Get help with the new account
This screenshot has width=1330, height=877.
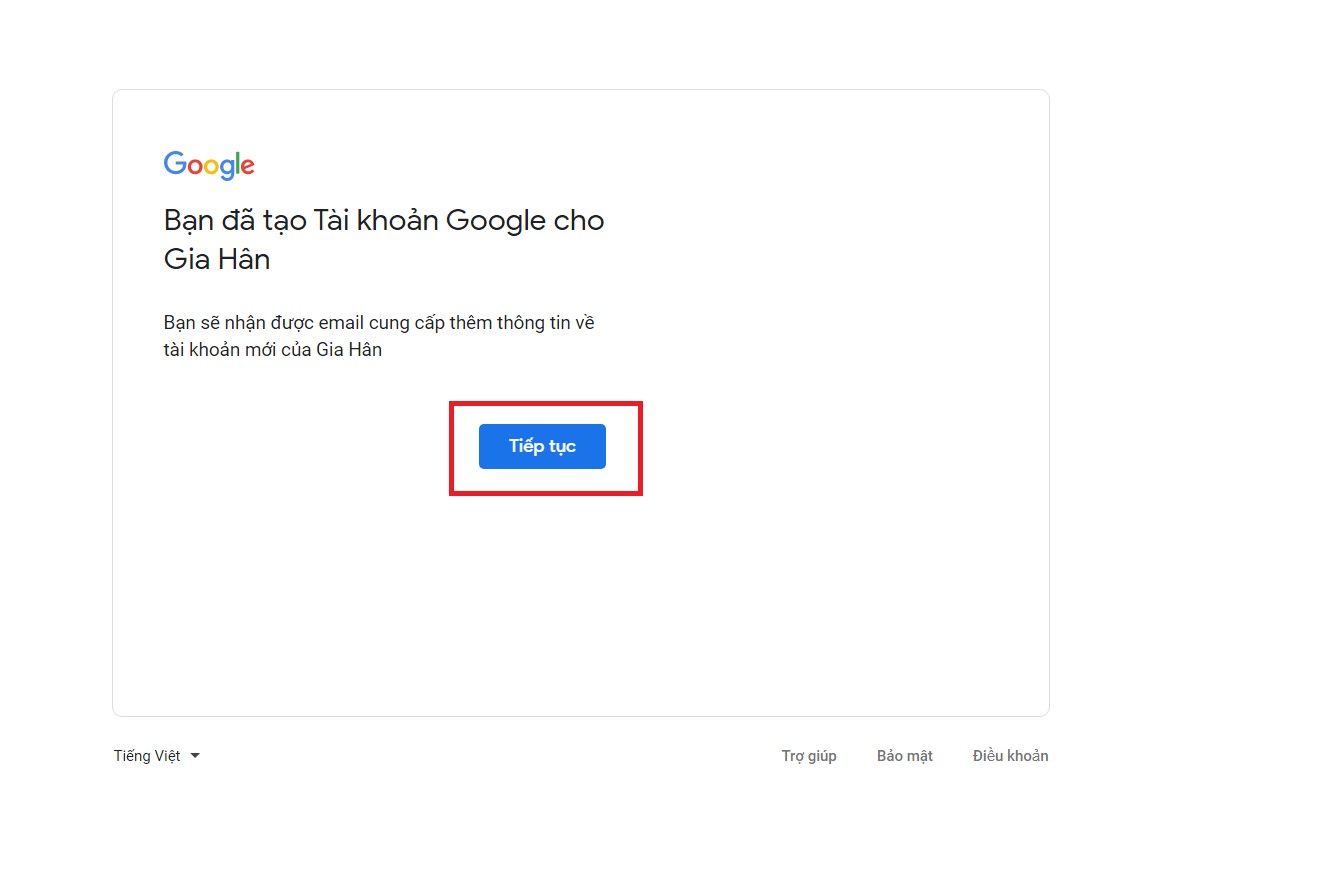point(809,755)
